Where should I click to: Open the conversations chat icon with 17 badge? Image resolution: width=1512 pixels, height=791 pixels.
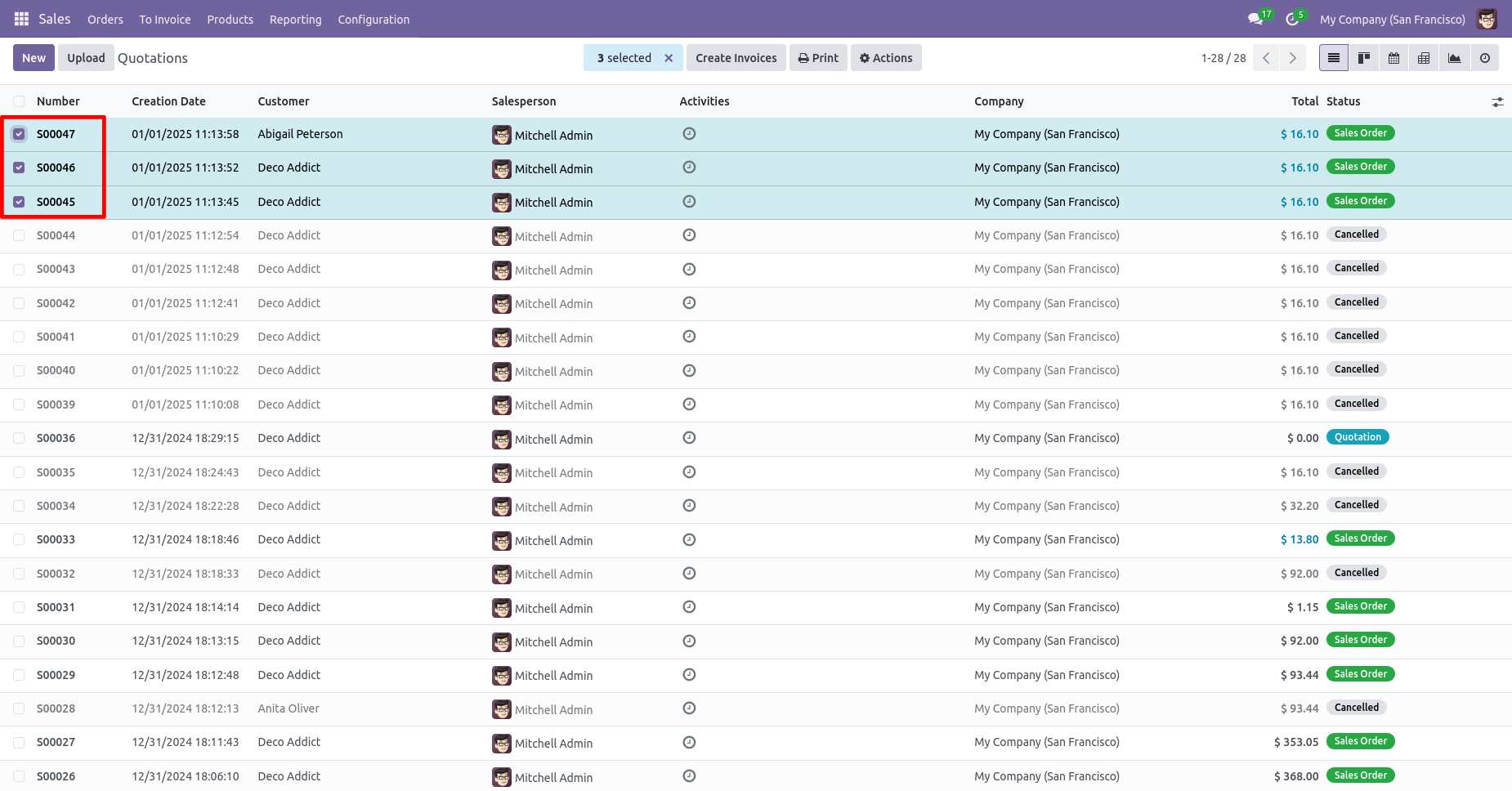click(1256, 19)
